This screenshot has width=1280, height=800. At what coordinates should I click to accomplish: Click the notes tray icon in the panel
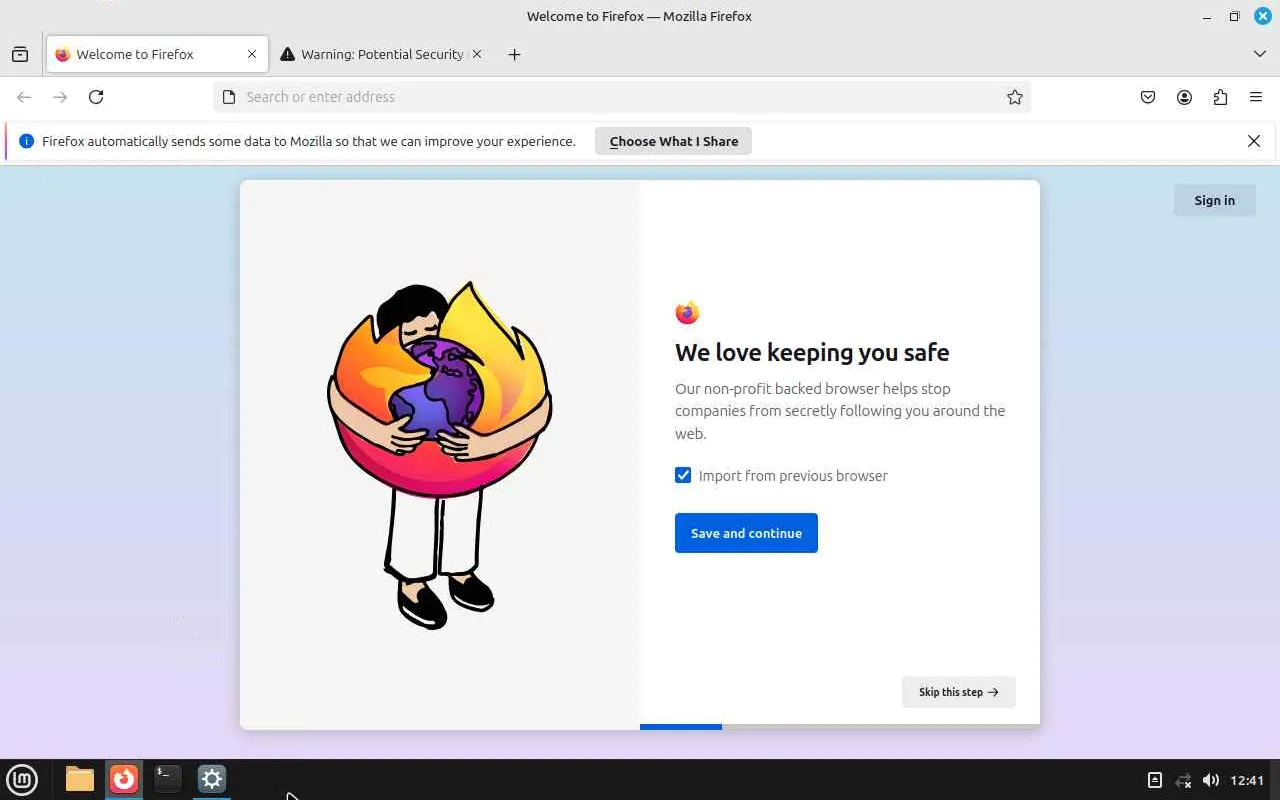pyautogui.click(x=1154, y=780)
